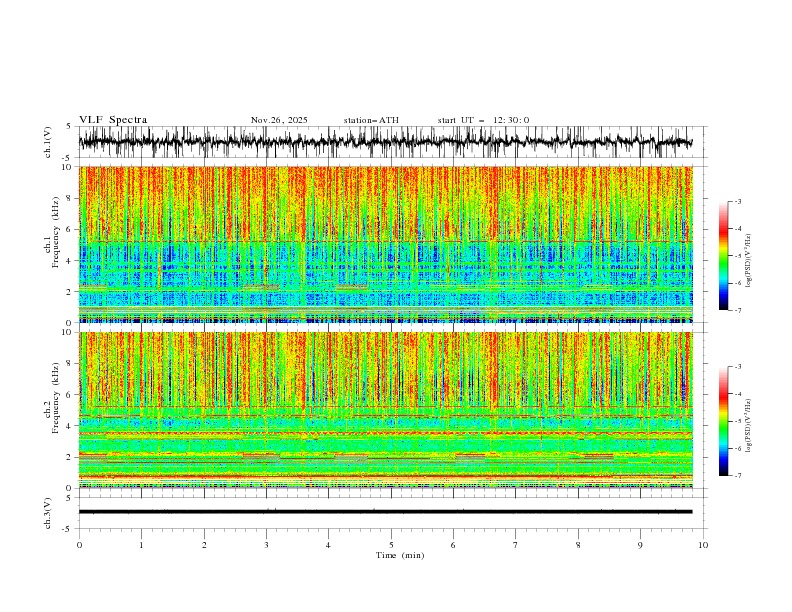The image size is (792, 612).
Task: Select the "start UT = 12:30:0" text
Action: point(483,120)
